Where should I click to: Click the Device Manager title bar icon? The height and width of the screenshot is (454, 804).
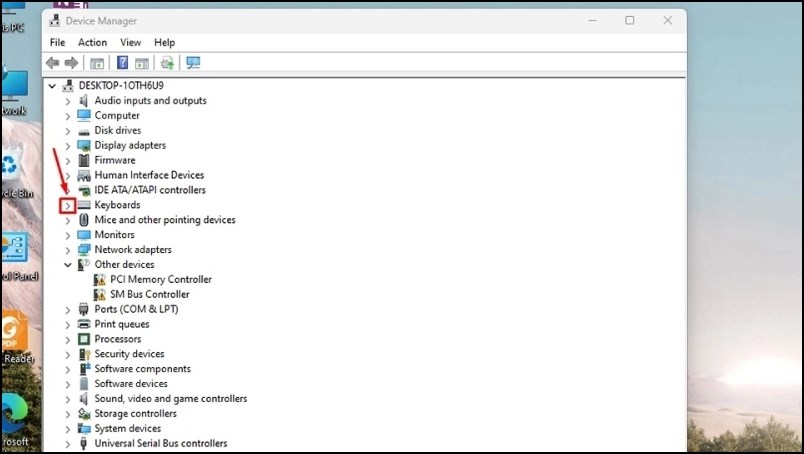(54, 21)
